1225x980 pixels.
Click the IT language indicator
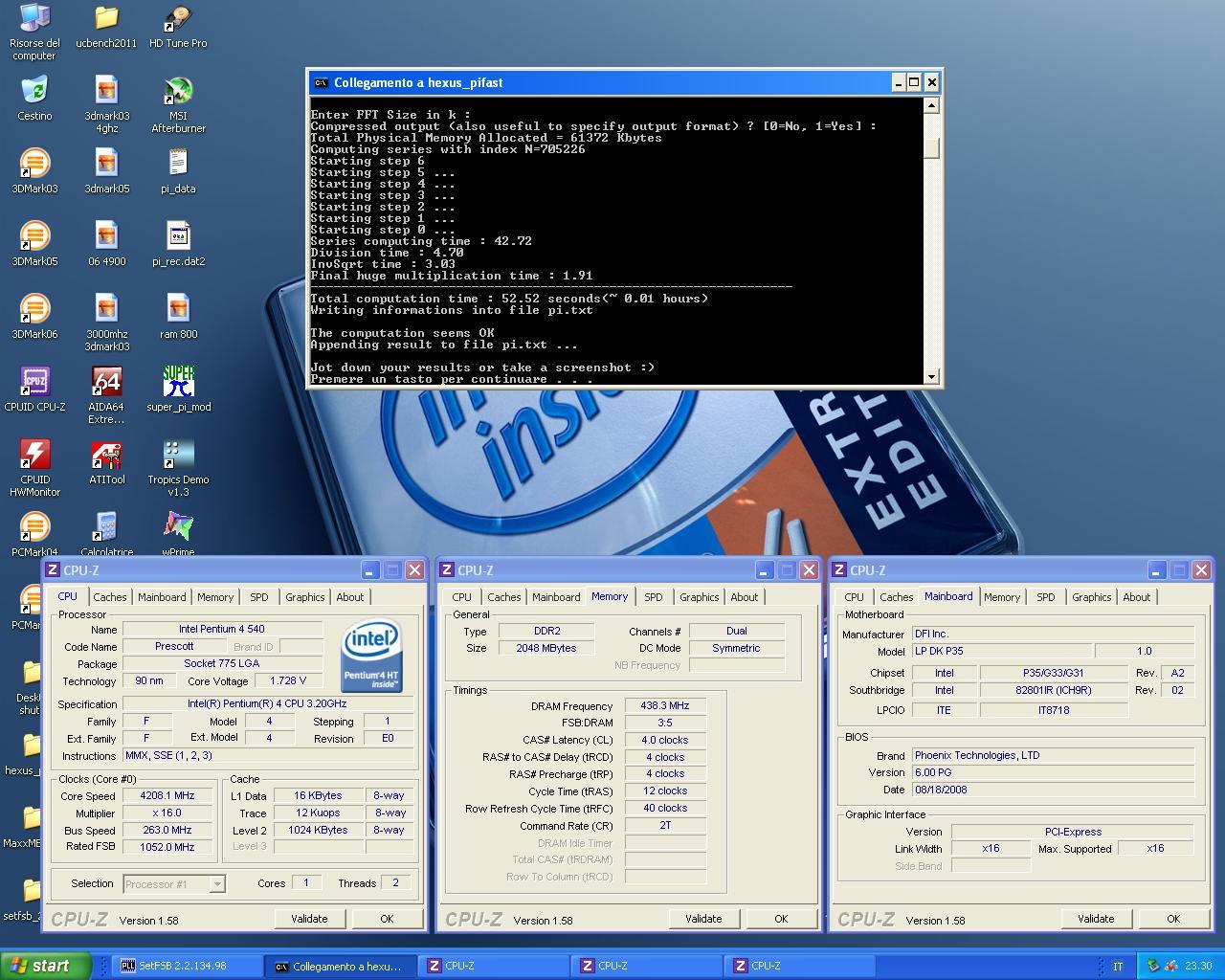tap(1118, 967)
